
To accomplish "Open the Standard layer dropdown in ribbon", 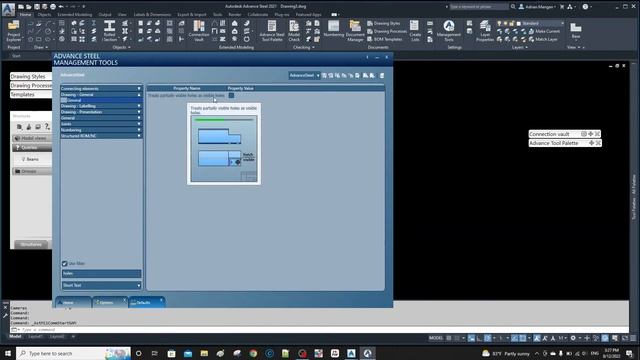I will coord(542,23).
